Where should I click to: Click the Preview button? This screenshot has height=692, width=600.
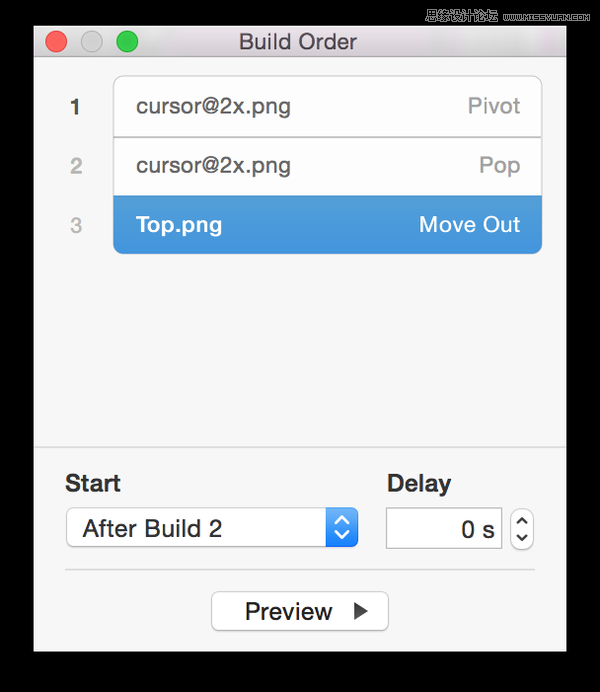tap(300, 611)
